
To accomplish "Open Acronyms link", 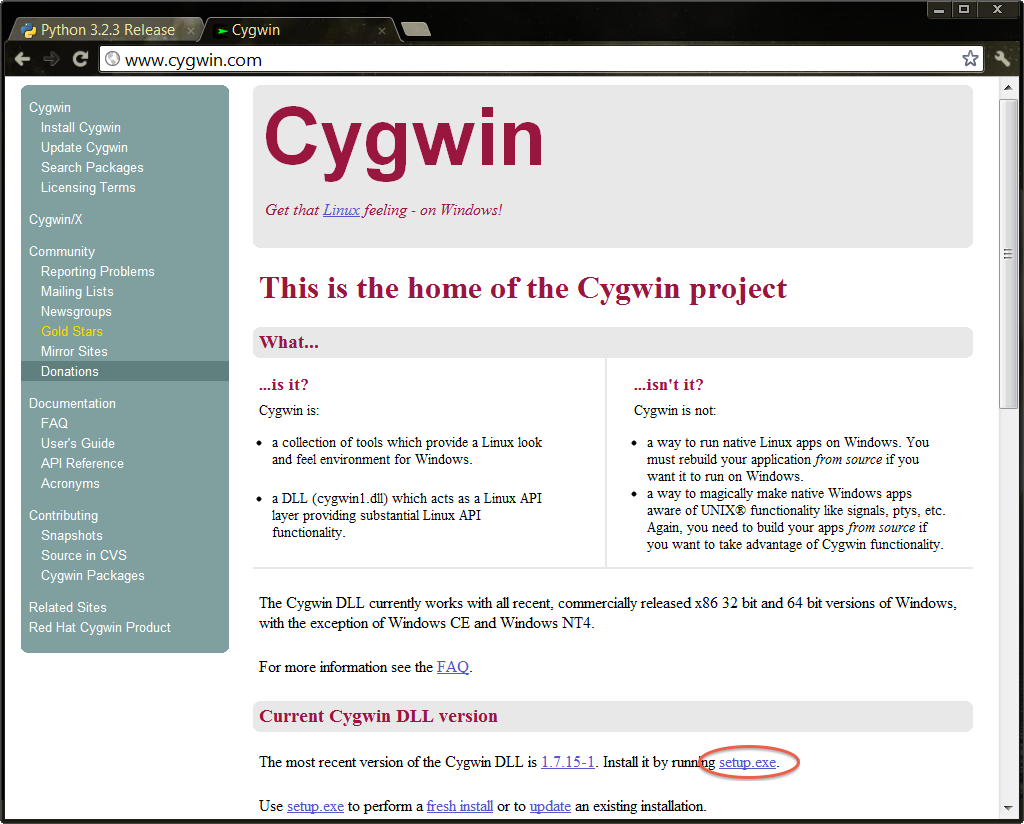I will [70, 484].
